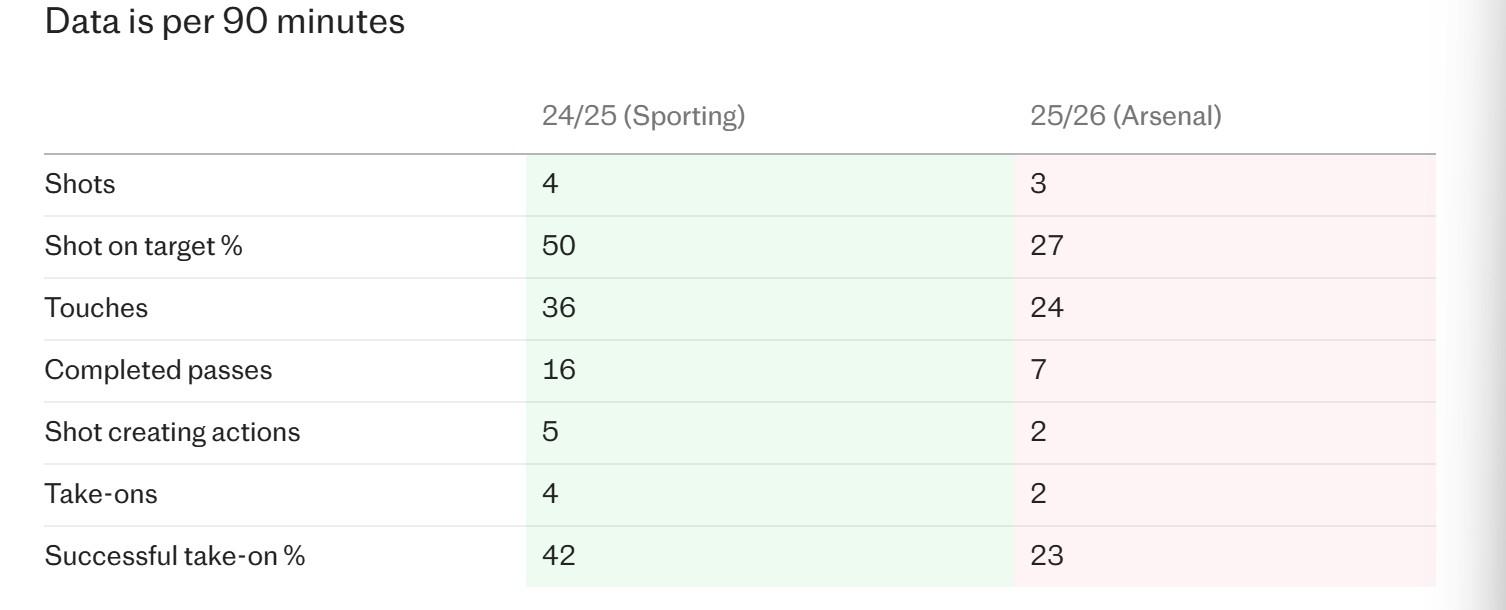Click Sporting's completed passes value 16
This screenshot has width=1506, height=610.
[x=558, y=370]
